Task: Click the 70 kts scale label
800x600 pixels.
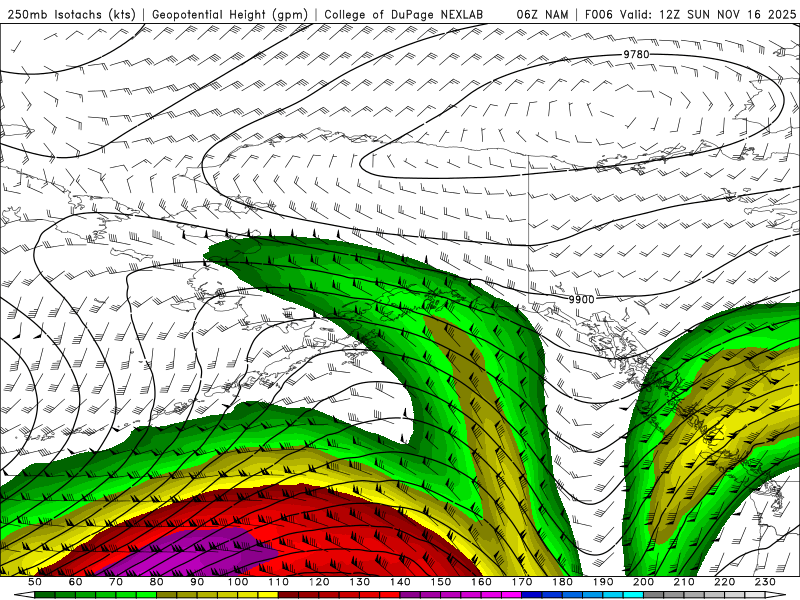Action: click(116, 582)
